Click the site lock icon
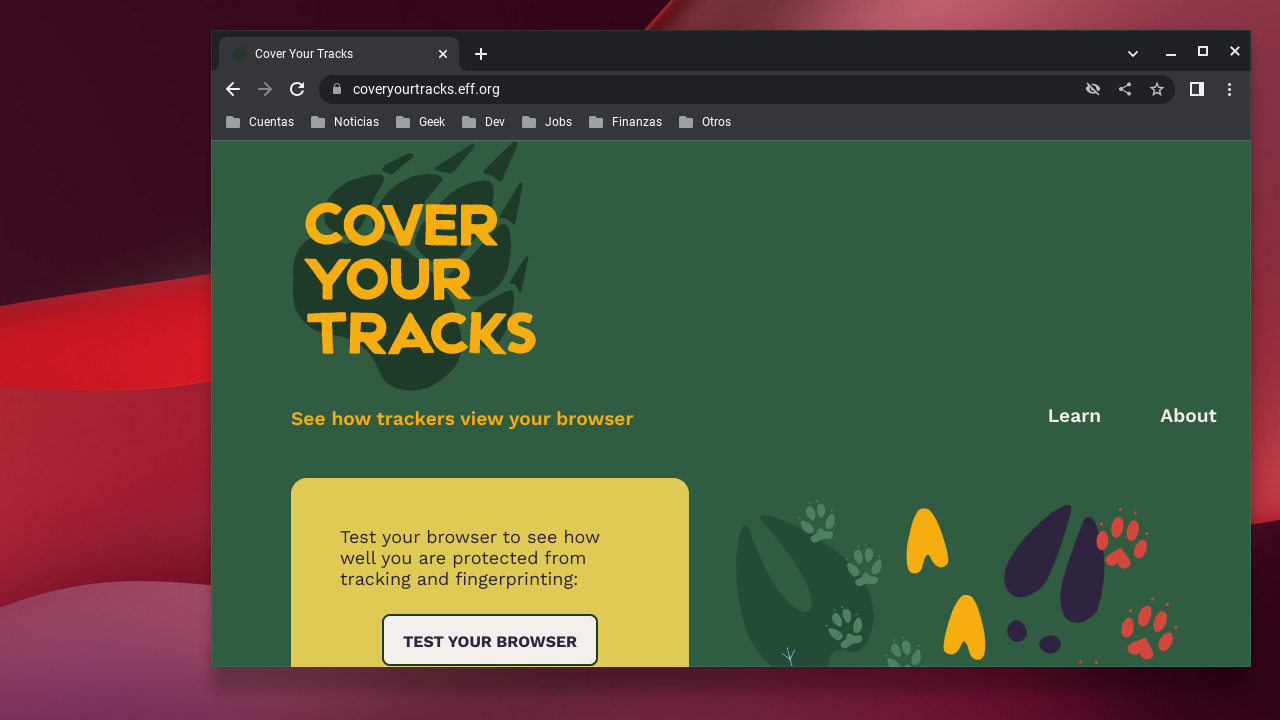 [337, 89]
